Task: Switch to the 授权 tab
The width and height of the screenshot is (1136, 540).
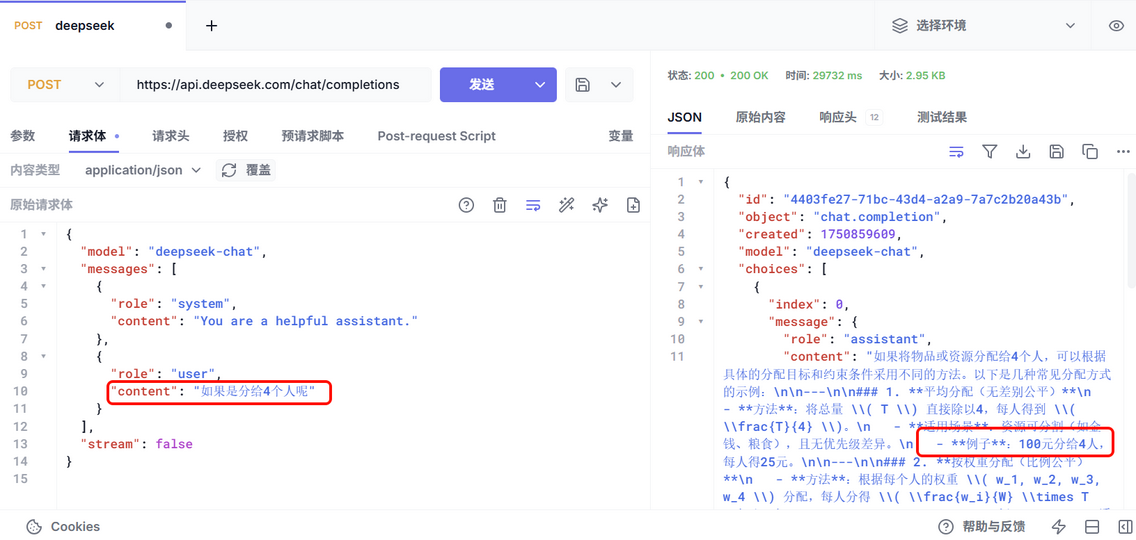Action: (x=235, y=136)
